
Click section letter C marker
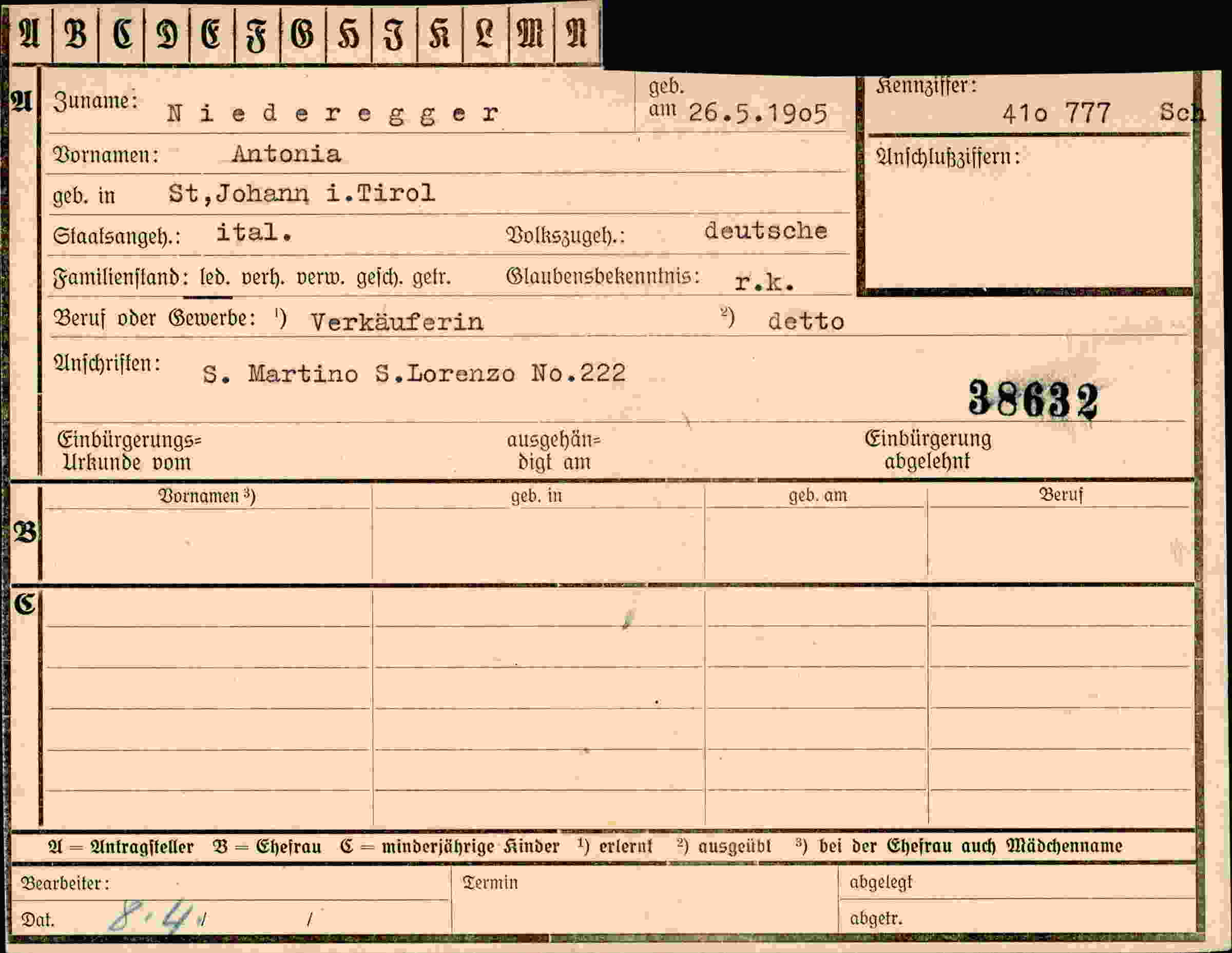25,604
